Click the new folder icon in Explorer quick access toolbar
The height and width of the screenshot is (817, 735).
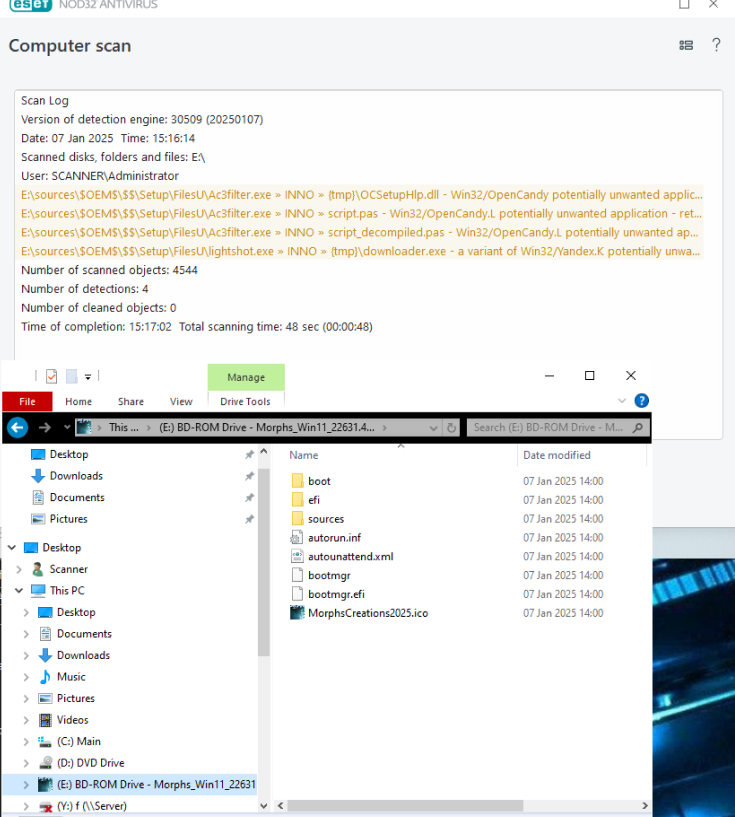pyautogui.click(x=72, y=376)
